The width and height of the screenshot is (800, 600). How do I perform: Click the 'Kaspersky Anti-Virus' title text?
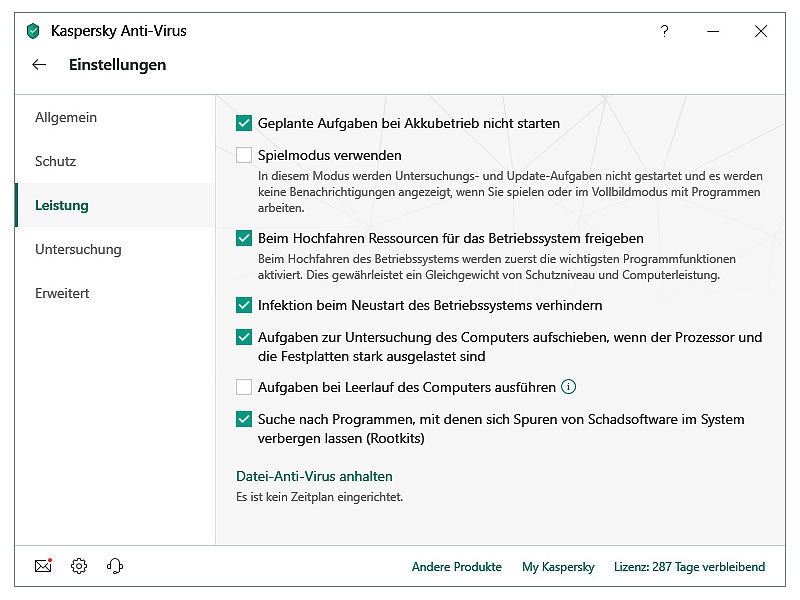coord(118,31)
